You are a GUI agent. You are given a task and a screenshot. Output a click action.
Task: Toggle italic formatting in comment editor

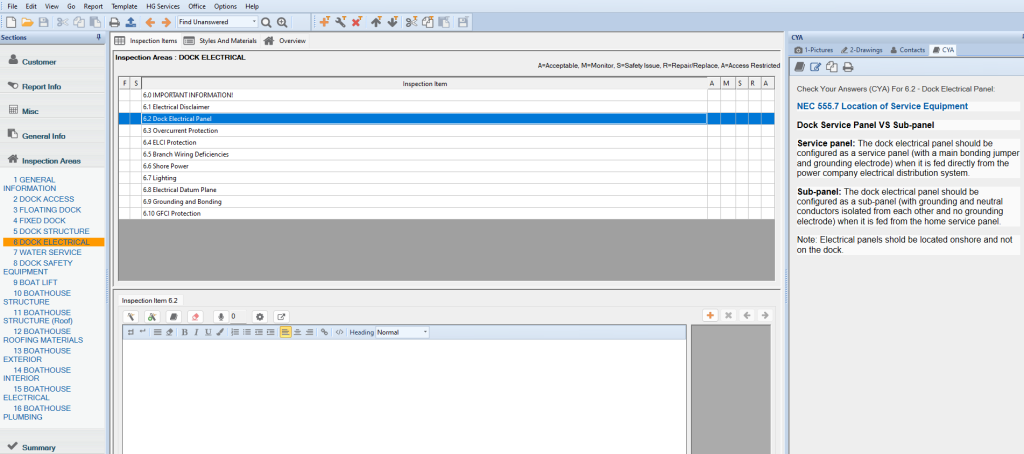196,332
